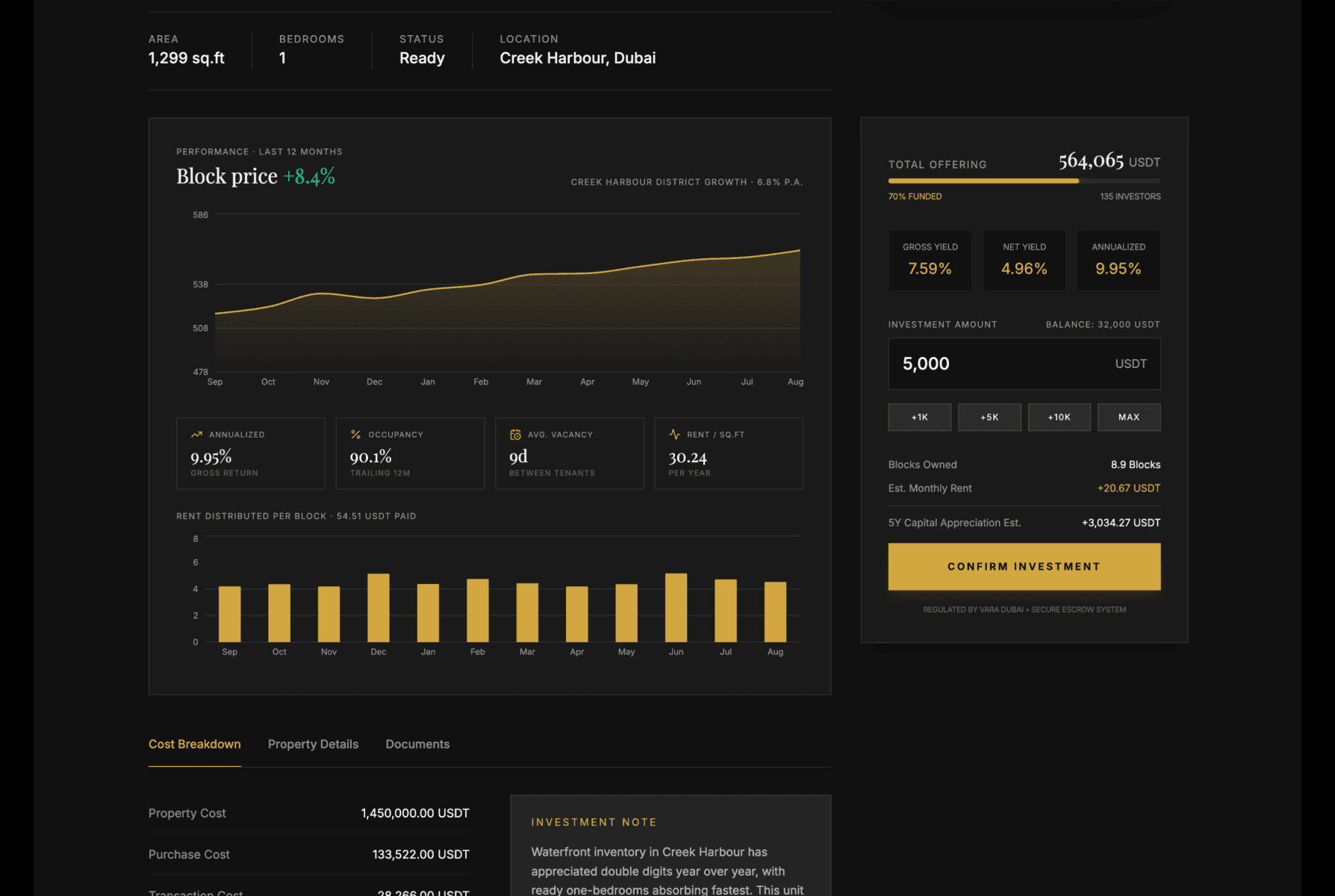Viewport: 1335px width, 896px height.
Task: Open the Property Details tab
Action: (x=313, y=744)
